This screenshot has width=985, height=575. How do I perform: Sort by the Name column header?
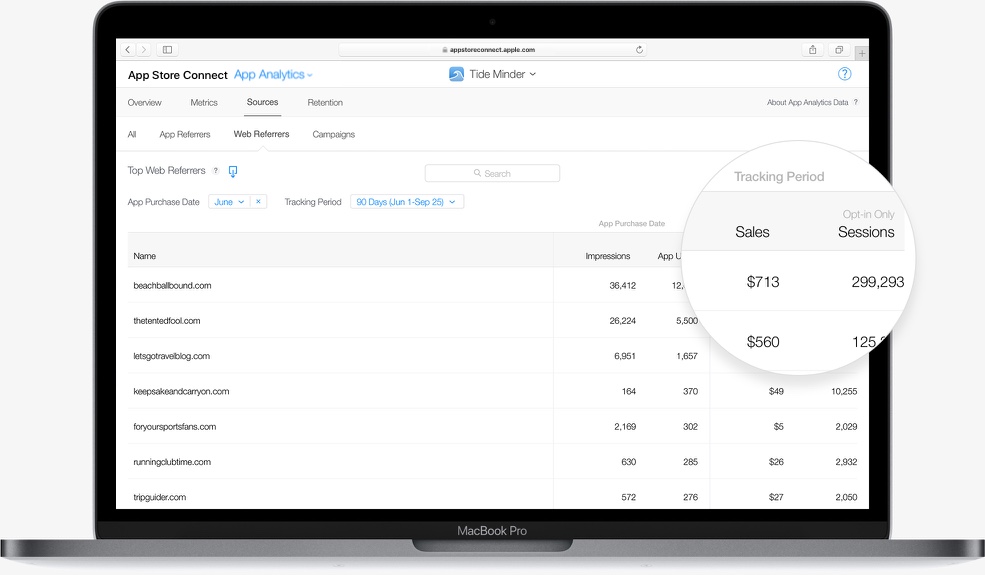click(x=144, y=256)
